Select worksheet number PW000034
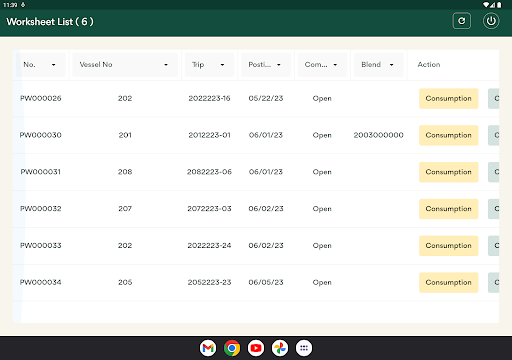512x360 pixels. (41, 282)
